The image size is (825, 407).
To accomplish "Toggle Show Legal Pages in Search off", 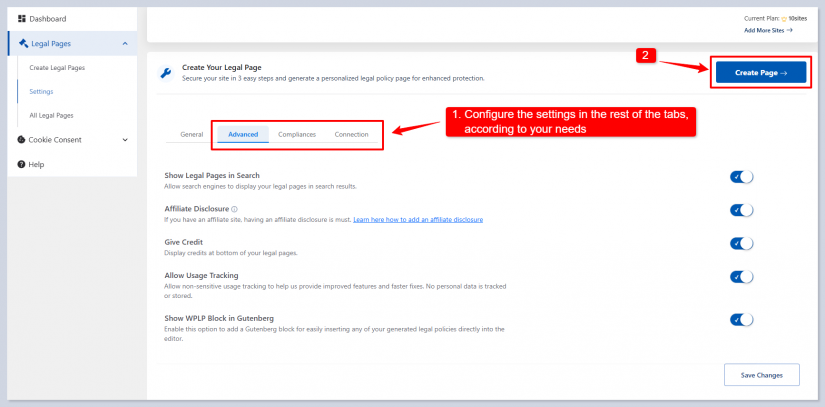I will (x=741, y=177).
